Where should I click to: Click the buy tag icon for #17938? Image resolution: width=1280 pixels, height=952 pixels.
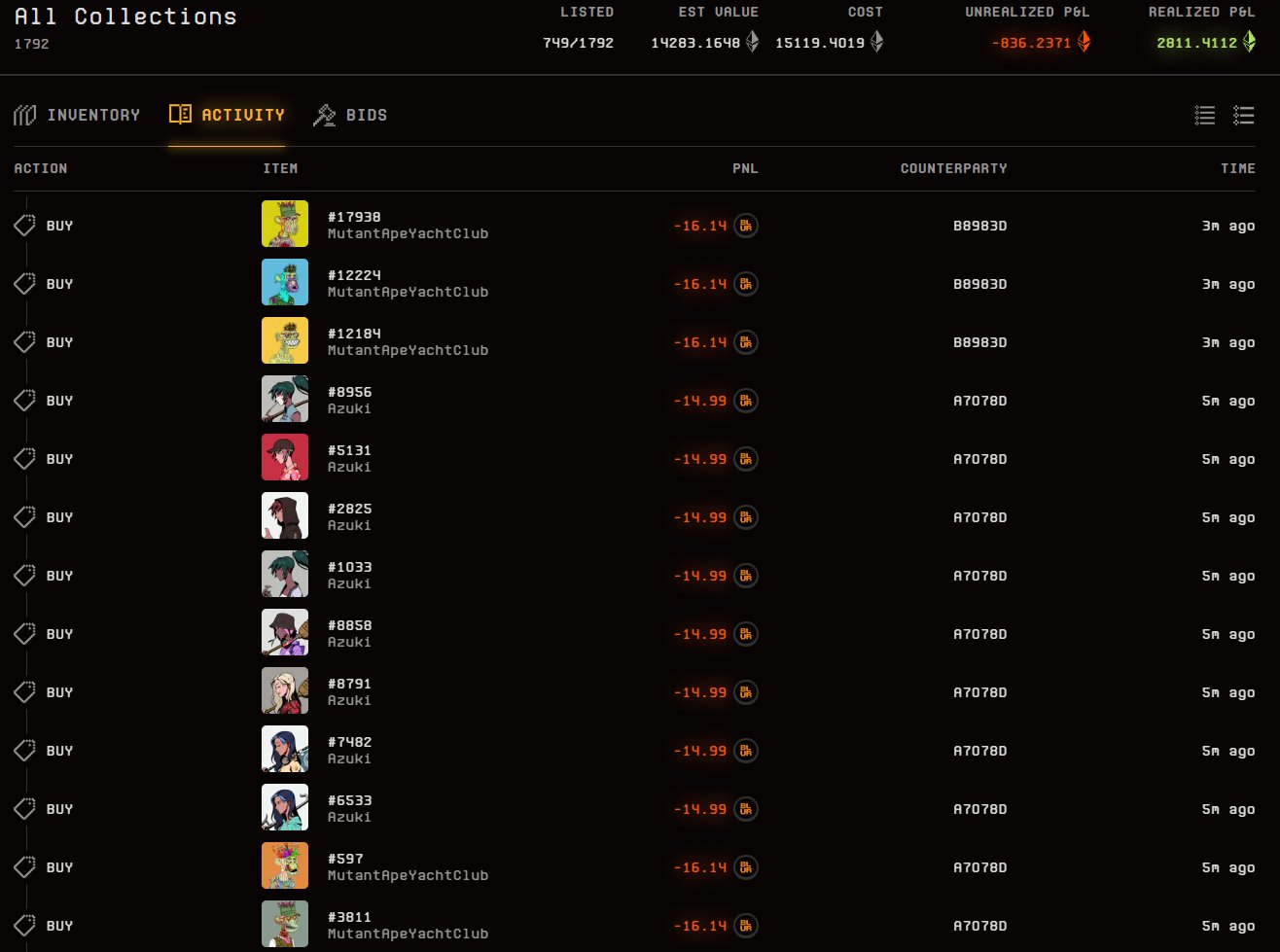tap(24, 226)
